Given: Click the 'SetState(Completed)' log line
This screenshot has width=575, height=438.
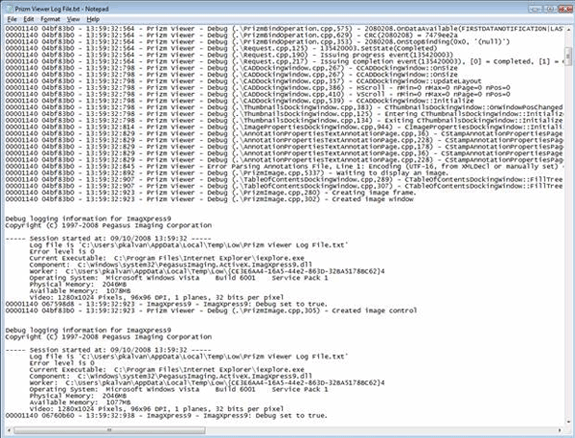Looking at the screenshot, I should (221, 48).
